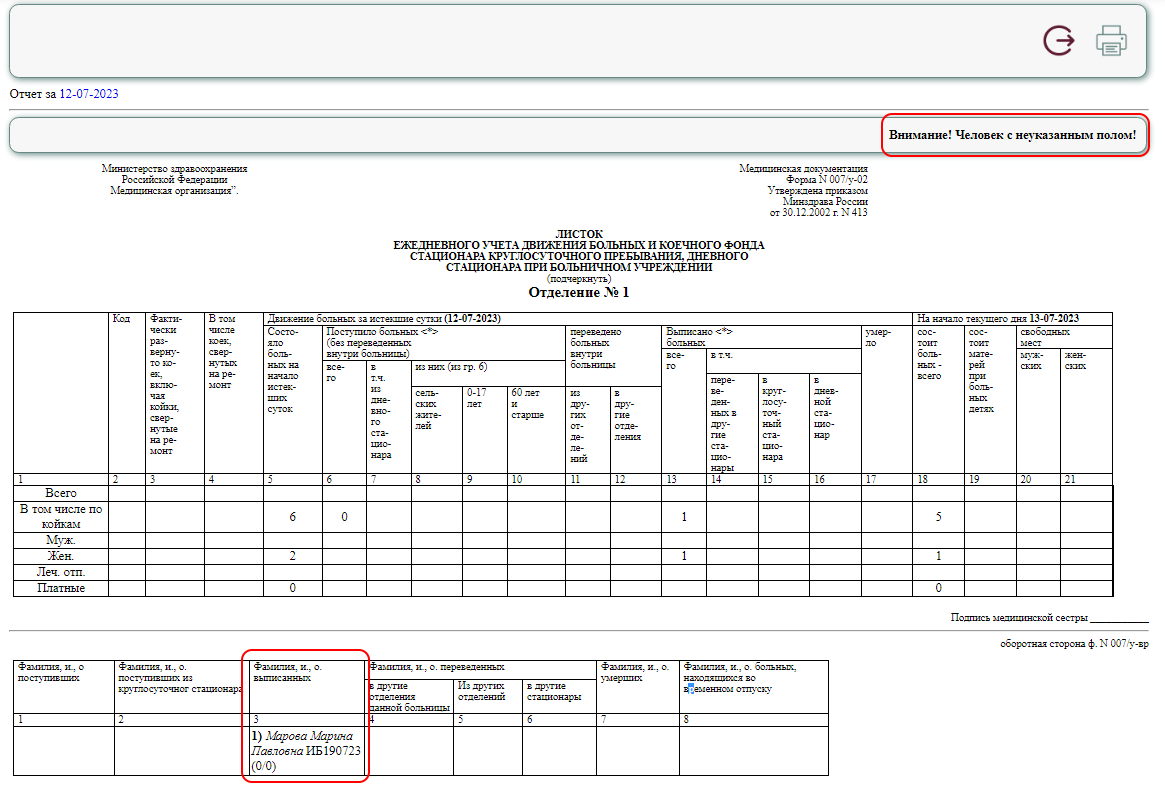
Task: Click the 'Жен.' row label
Action: (x=60, y=556)
